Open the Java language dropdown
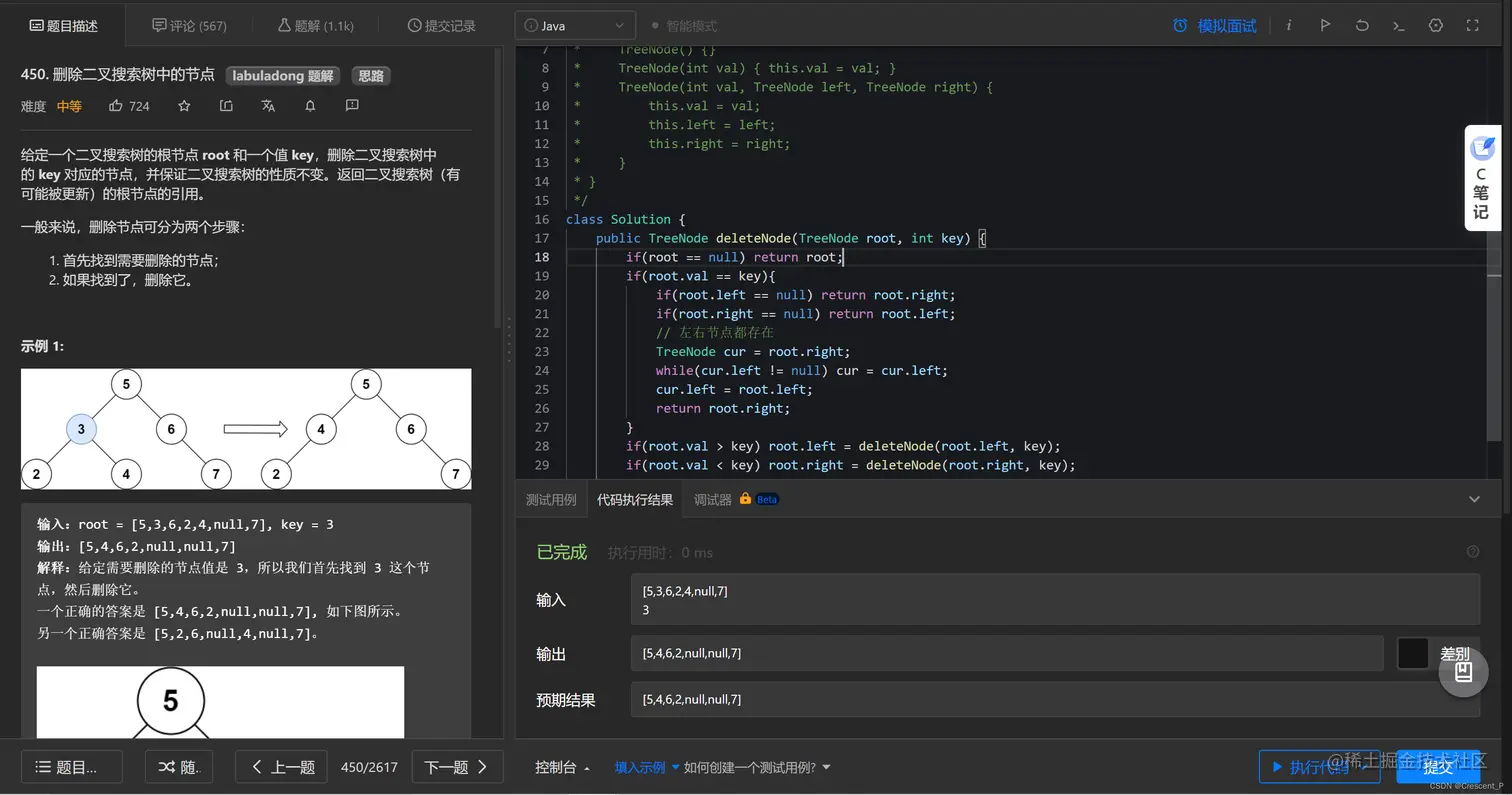The image size is (1512, 795). pos(574,25)
